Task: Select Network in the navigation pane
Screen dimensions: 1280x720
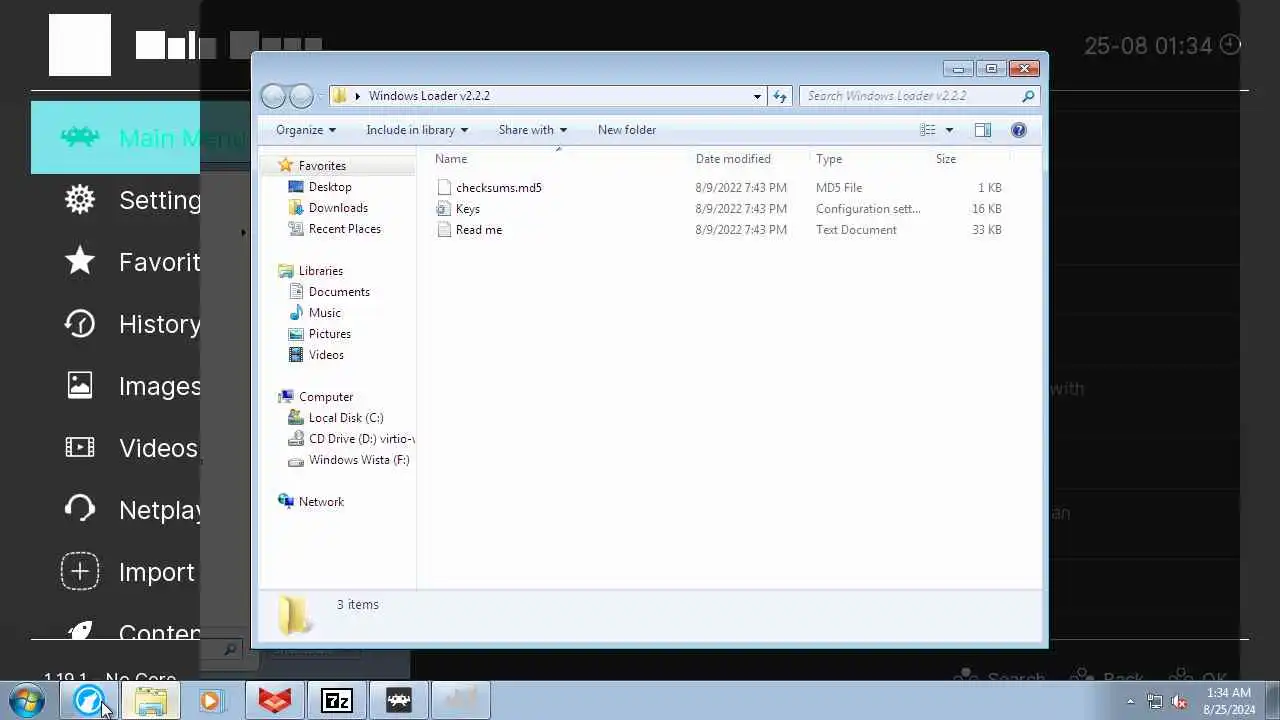Action: click(321, 502)
